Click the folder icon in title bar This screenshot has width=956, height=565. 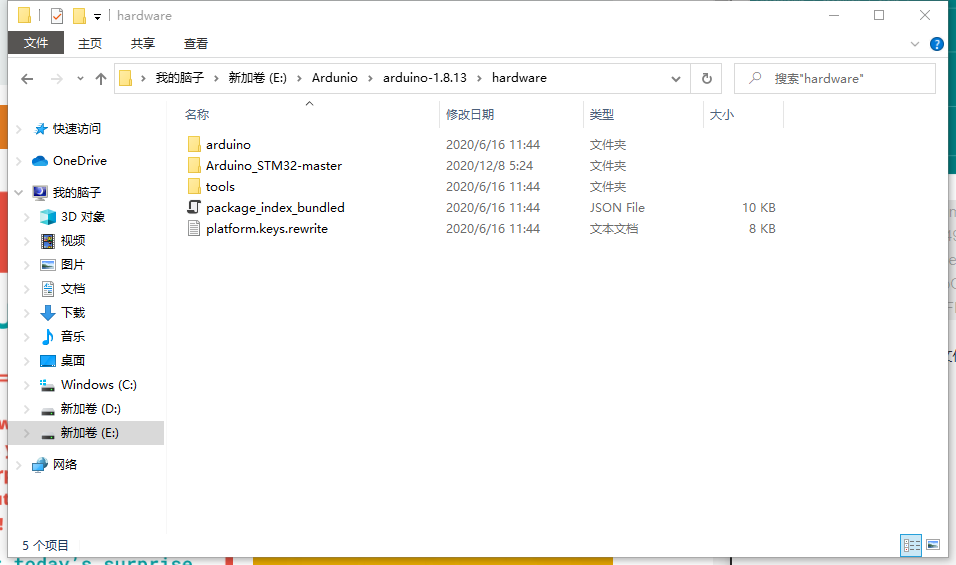click(x=24, y=15)
